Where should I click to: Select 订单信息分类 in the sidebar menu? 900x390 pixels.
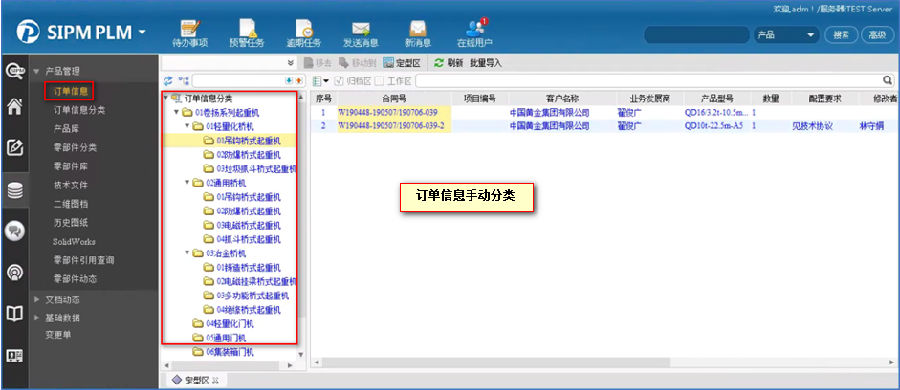[x=79, y=110]
